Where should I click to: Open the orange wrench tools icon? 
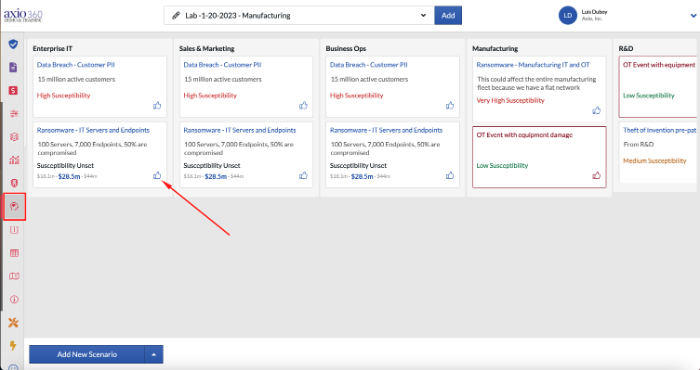pyautogui.click(x=13, y=323)
